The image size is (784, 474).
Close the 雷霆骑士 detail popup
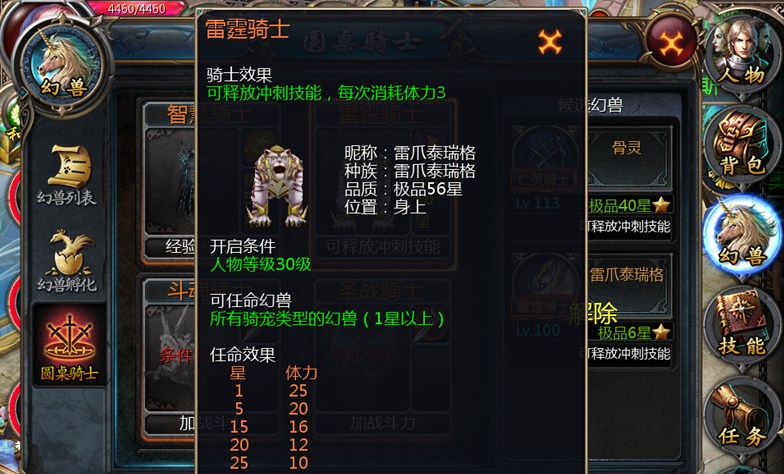[x=550, y=42]
